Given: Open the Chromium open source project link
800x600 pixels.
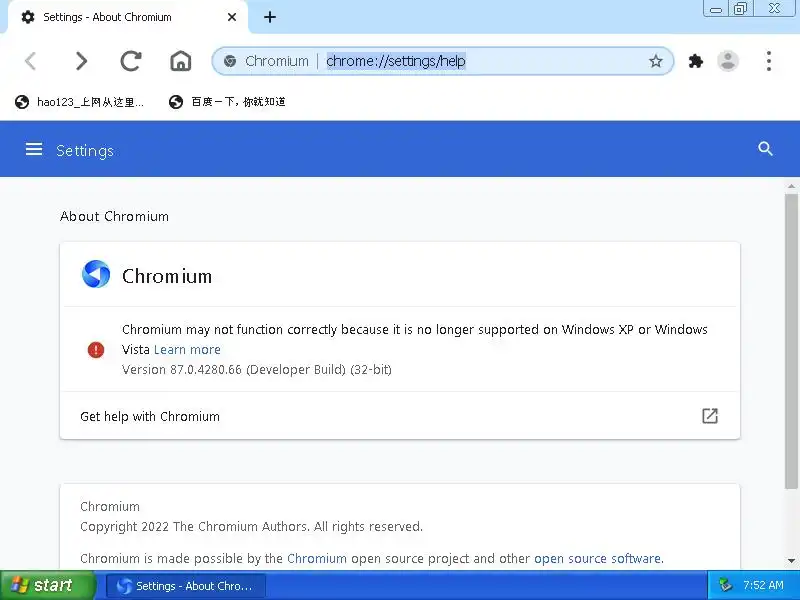Looking at the screenshot, I should click(317, 559).
